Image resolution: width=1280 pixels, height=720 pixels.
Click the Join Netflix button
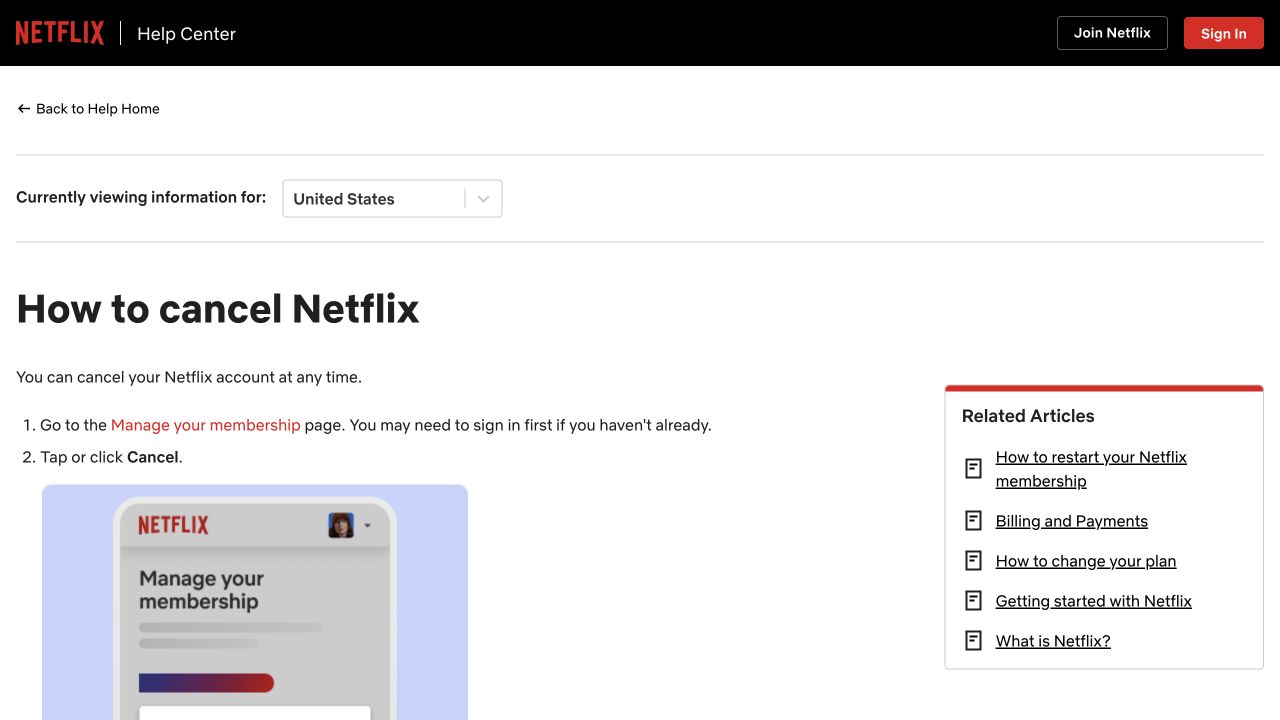click(x=1112, y=33)
